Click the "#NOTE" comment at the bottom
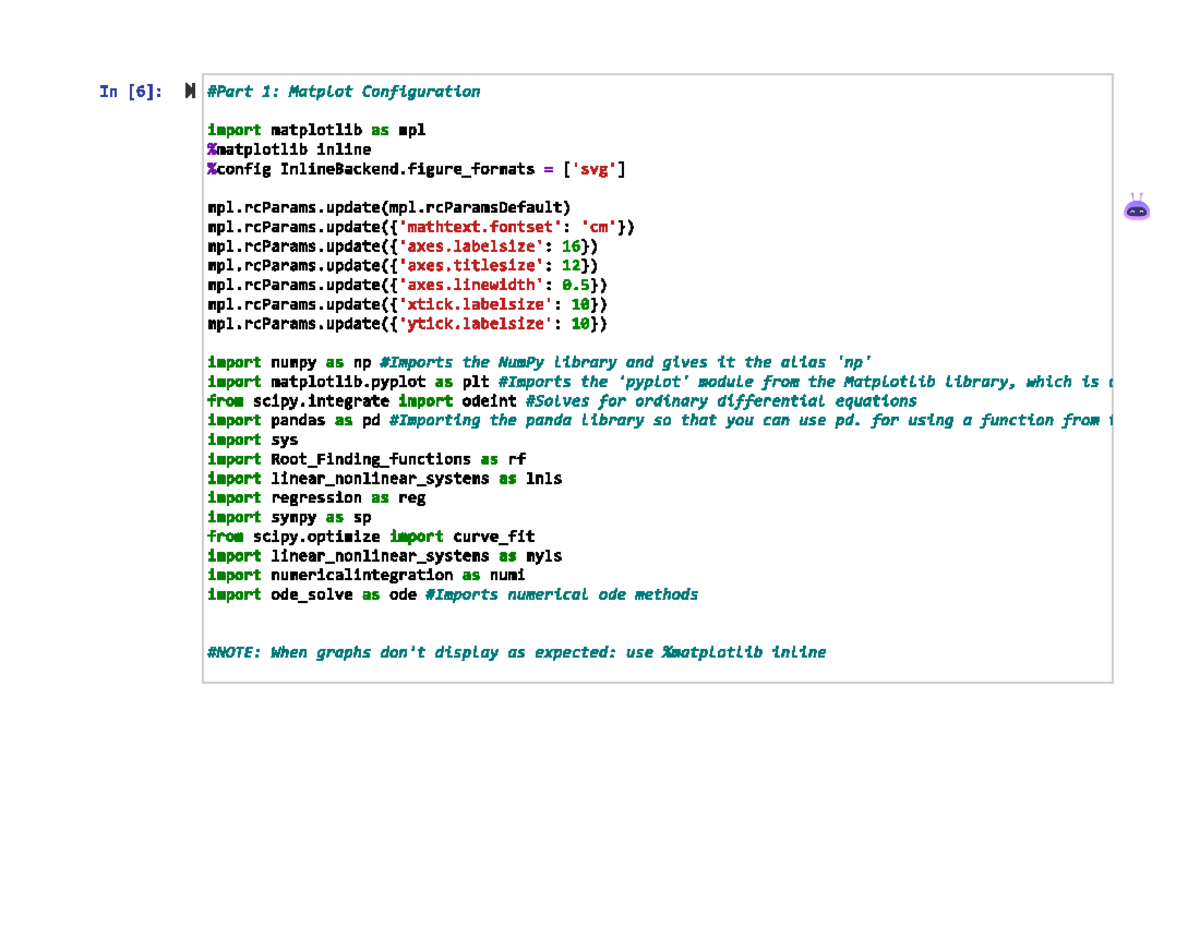The image size is (1200, 927). coord(500,652)
